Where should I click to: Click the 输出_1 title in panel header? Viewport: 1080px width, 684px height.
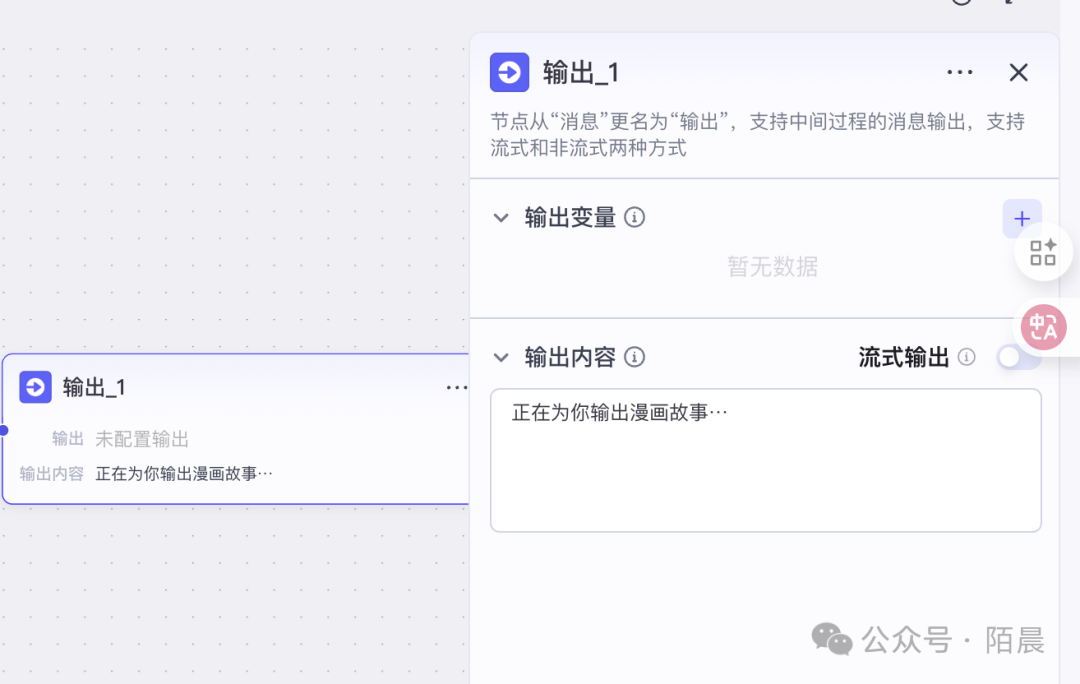581,72
